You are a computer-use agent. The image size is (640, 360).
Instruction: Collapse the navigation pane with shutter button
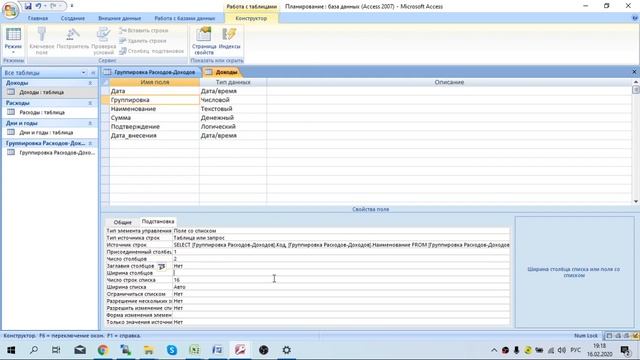93,73
